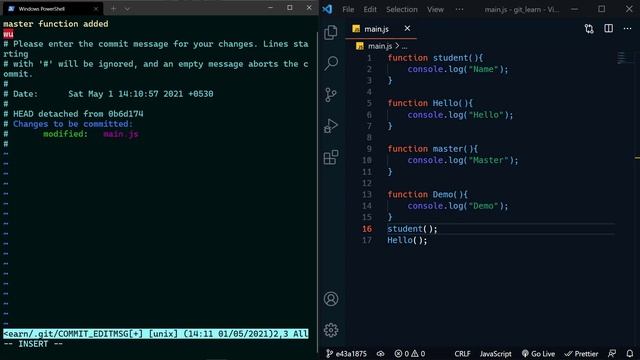This screenshot has width=640, height=360.
Task: Open the editor More Actions ellipsis
Action: click(627, 29)
